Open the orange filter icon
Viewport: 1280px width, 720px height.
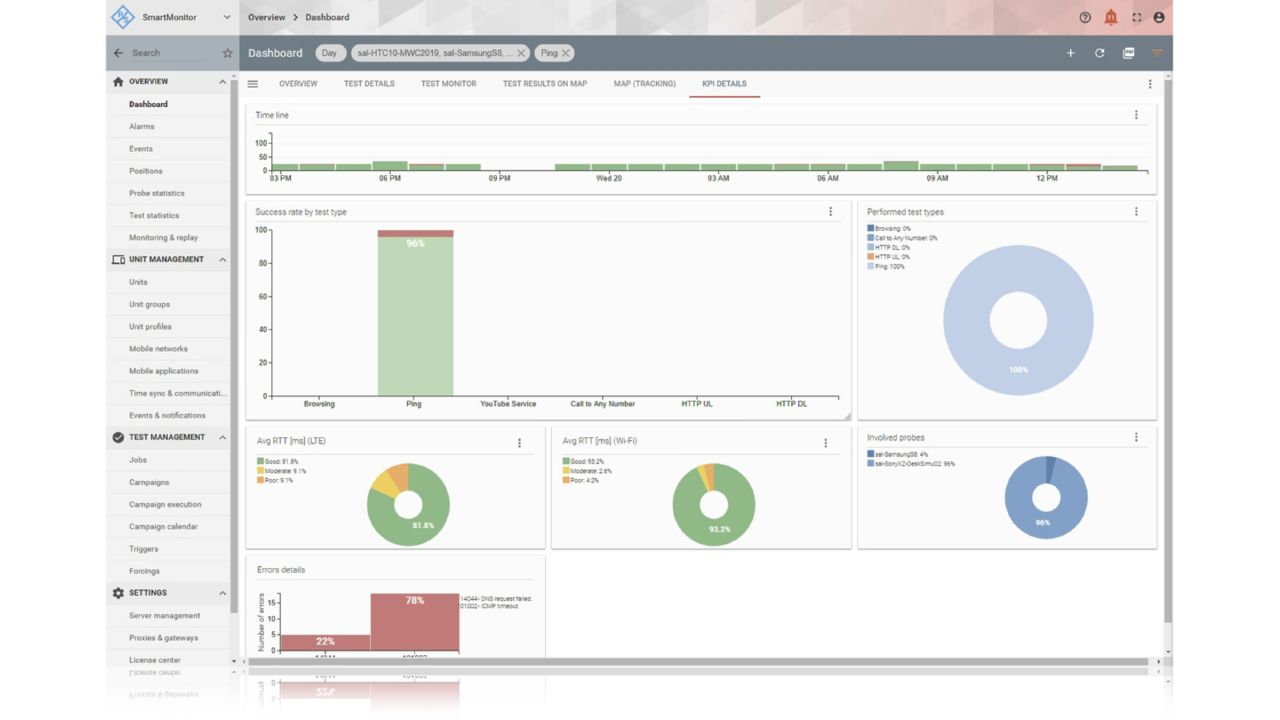click(x=1157, y=53)
